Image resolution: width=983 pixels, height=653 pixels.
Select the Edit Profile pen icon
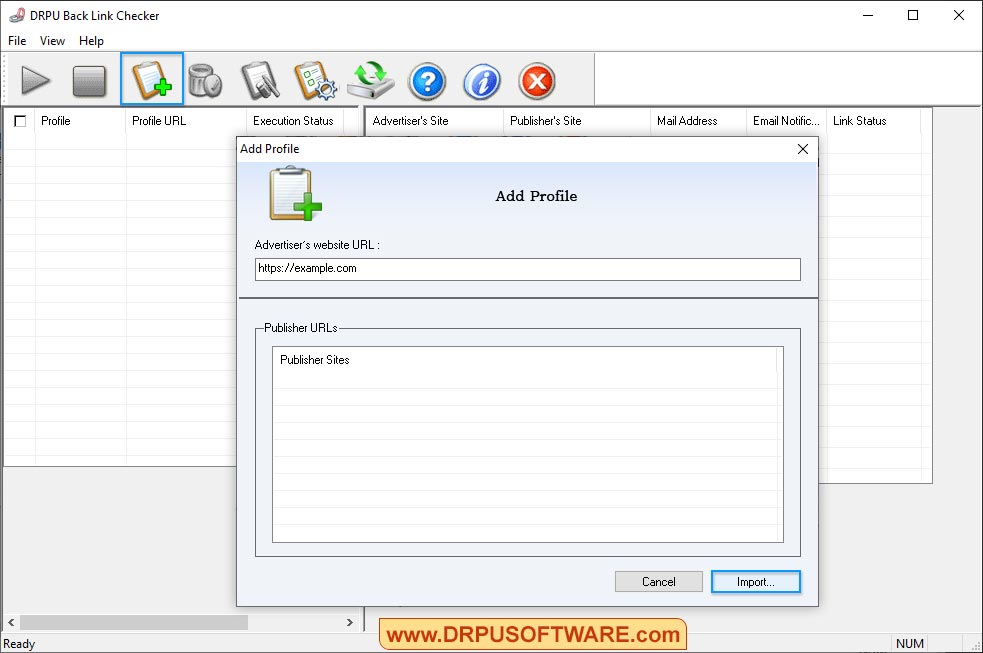(x=260, y=81)
